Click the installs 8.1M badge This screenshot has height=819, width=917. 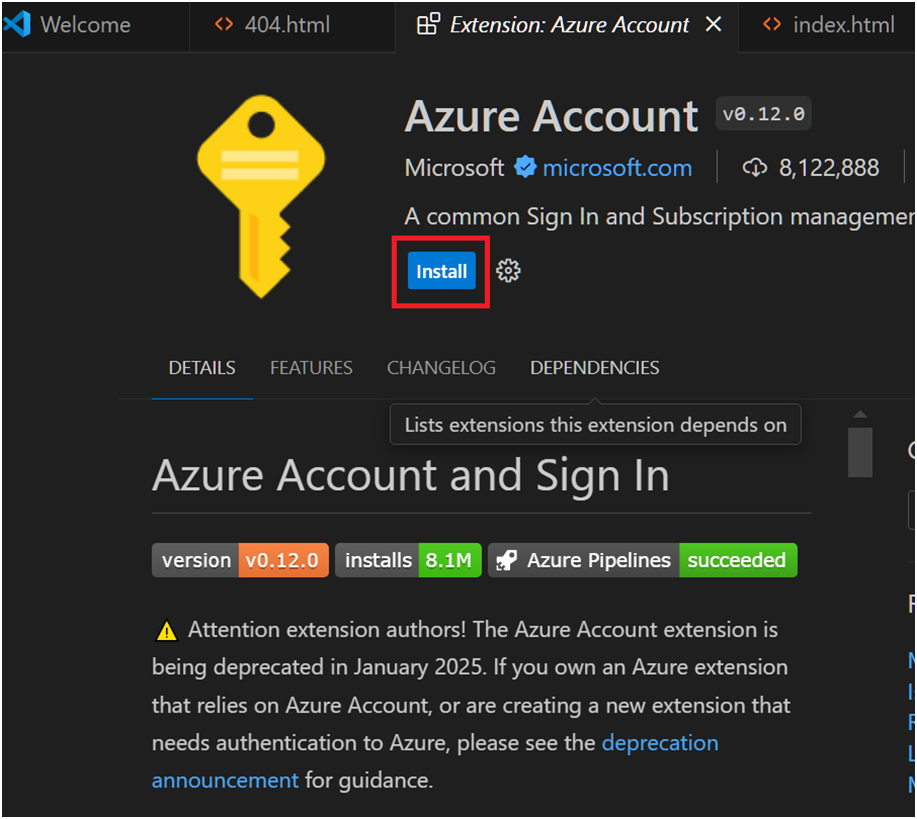(408, 560)
